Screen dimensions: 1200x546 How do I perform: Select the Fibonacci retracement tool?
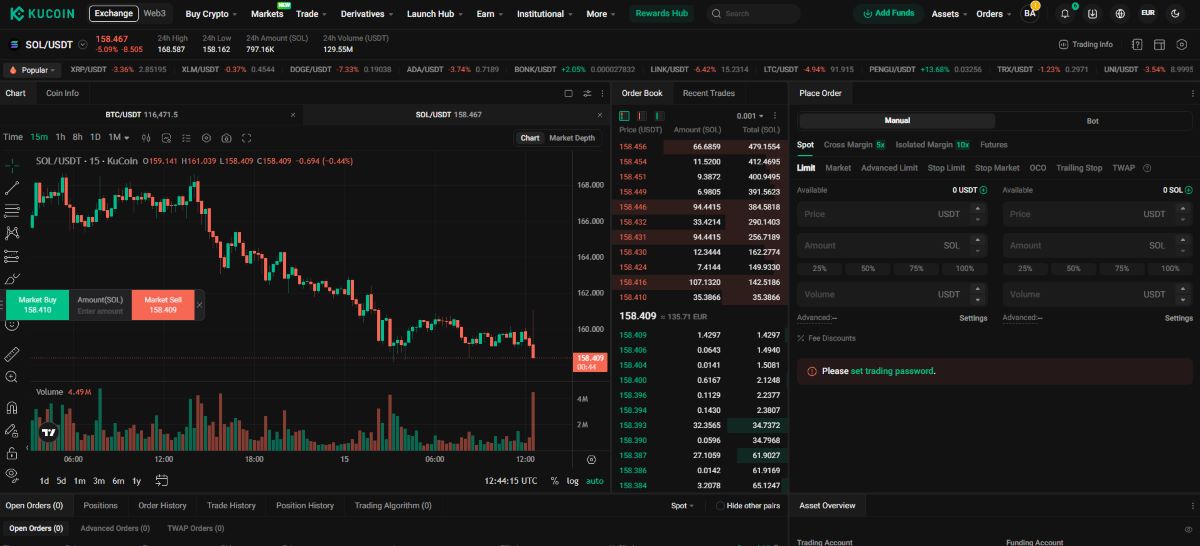click(12, 210)
